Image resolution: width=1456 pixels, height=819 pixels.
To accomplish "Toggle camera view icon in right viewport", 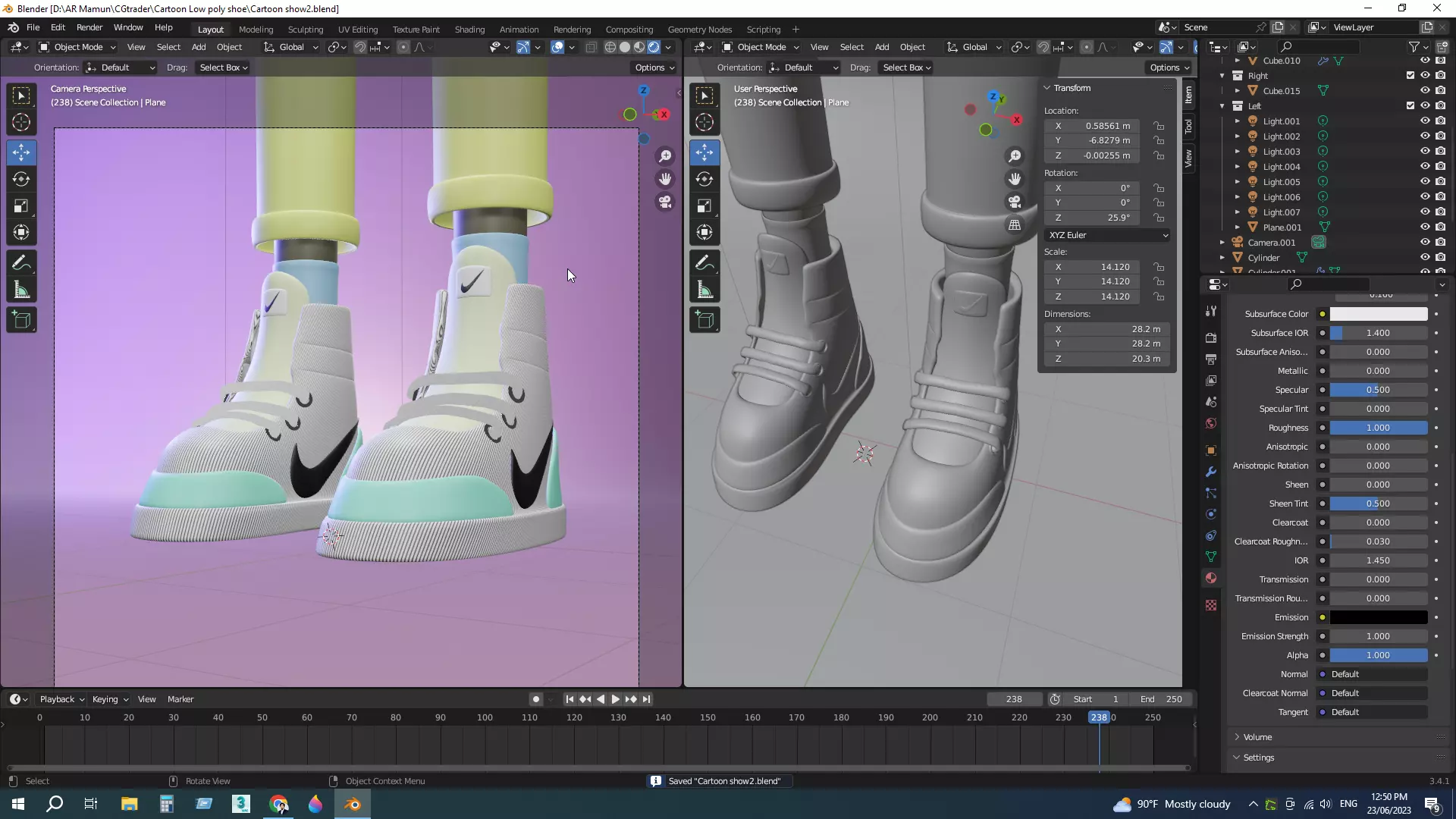I will point(1015,202).
